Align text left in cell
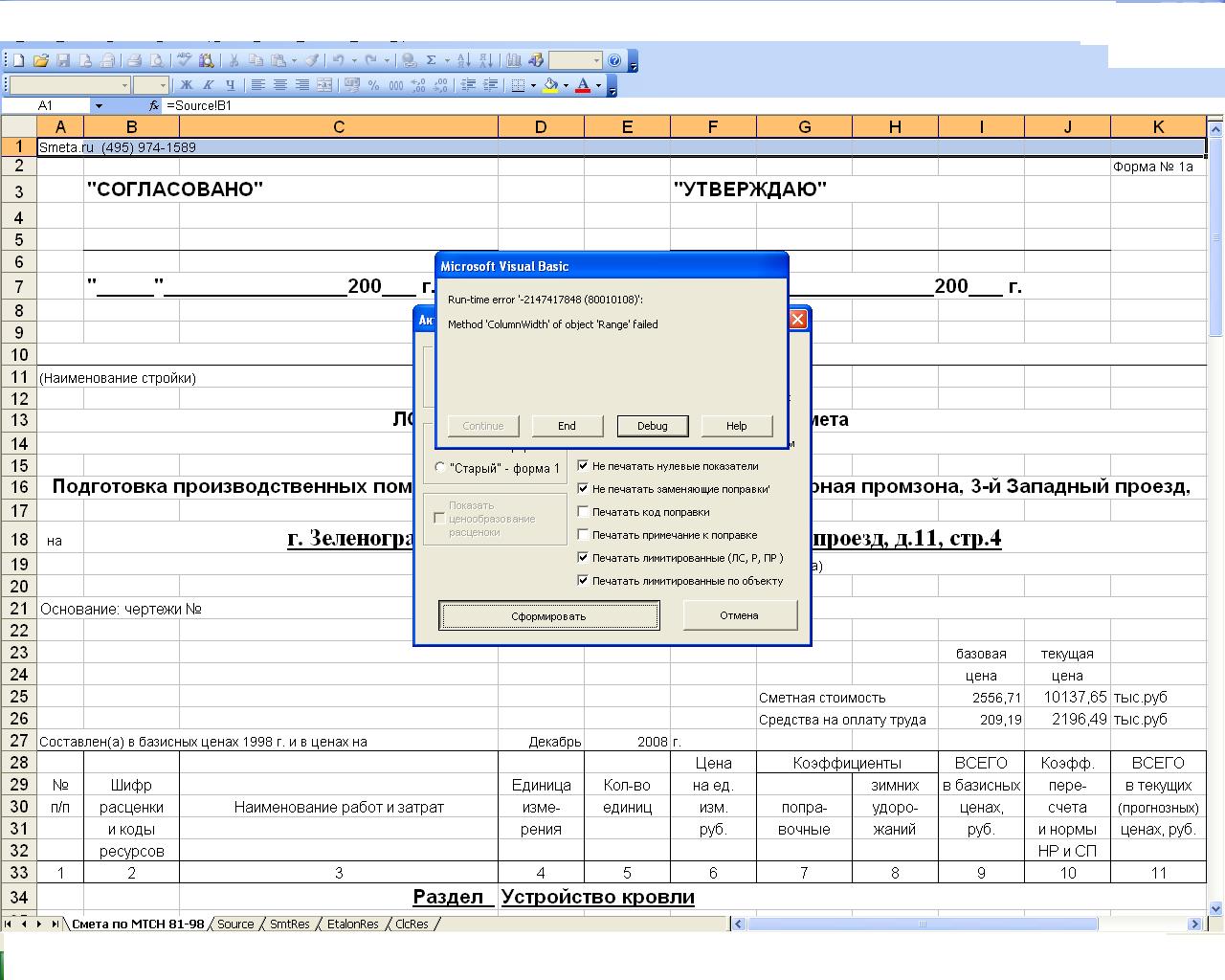The height and width of the screenshot is (980, 1225). tap(258, 85)
